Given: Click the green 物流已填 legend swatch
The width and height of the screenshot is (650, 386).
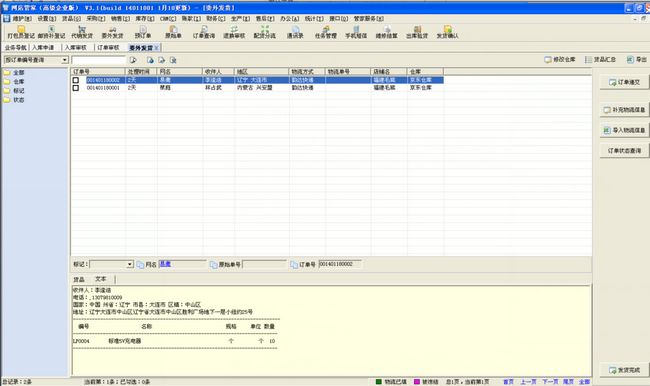Looking at the screenshot, I should (x=378, y=381).
